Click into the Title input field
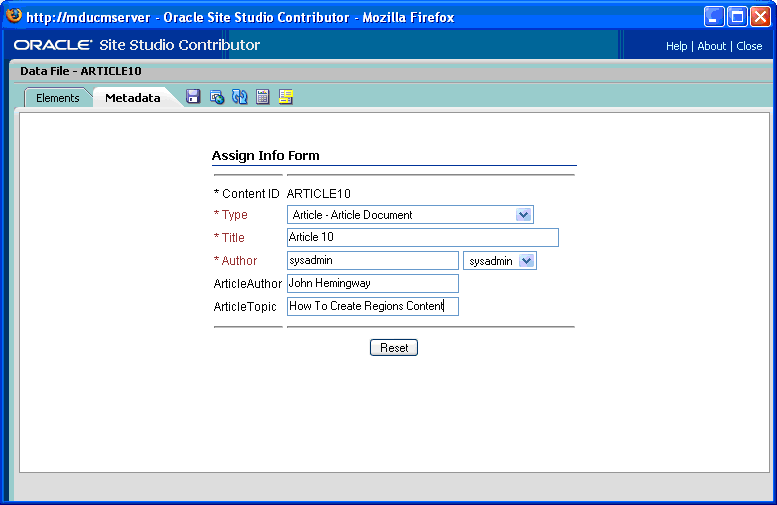The width and height of the screenshot is (777, 505). [x=423, y=237]
